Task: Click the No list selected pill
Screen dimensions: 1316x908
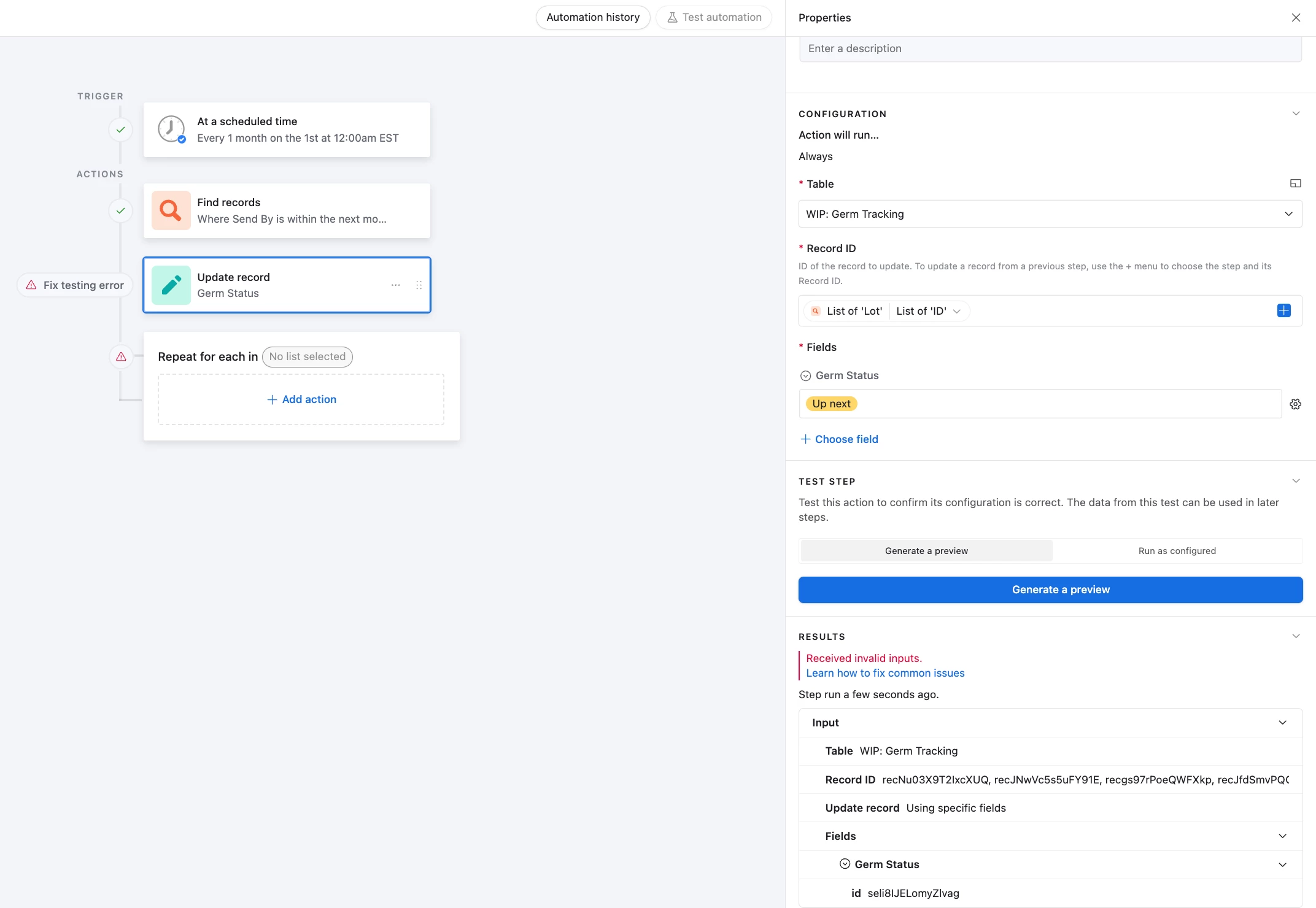Action: (307, 356)
